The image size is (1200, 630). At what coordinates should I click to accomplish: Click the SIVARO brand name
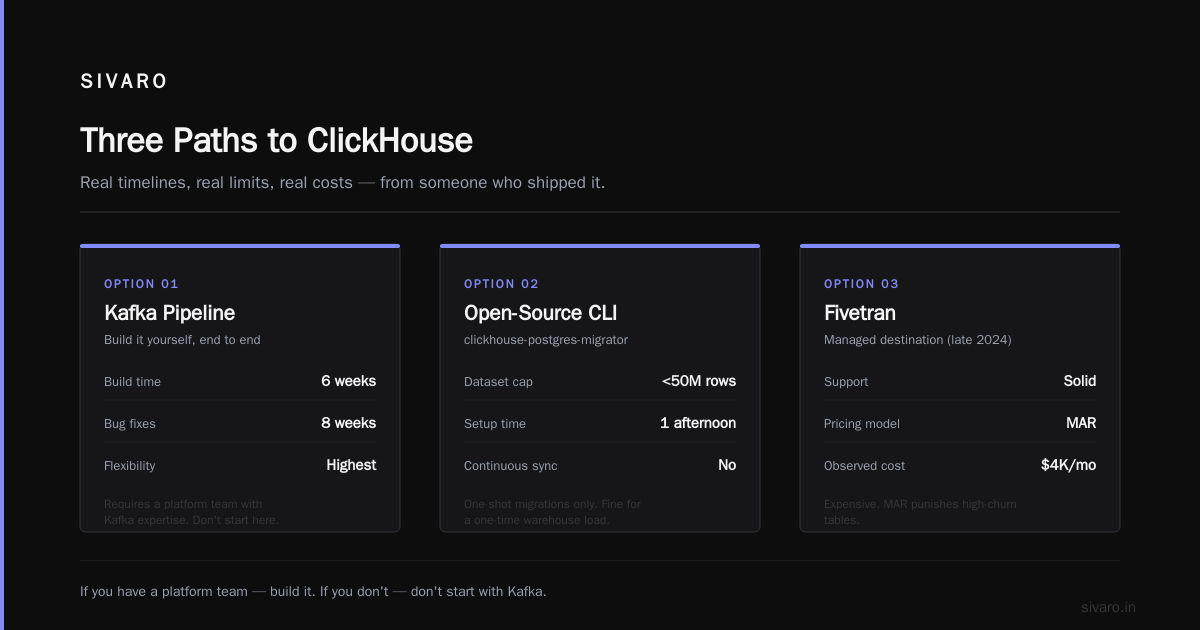124,82
